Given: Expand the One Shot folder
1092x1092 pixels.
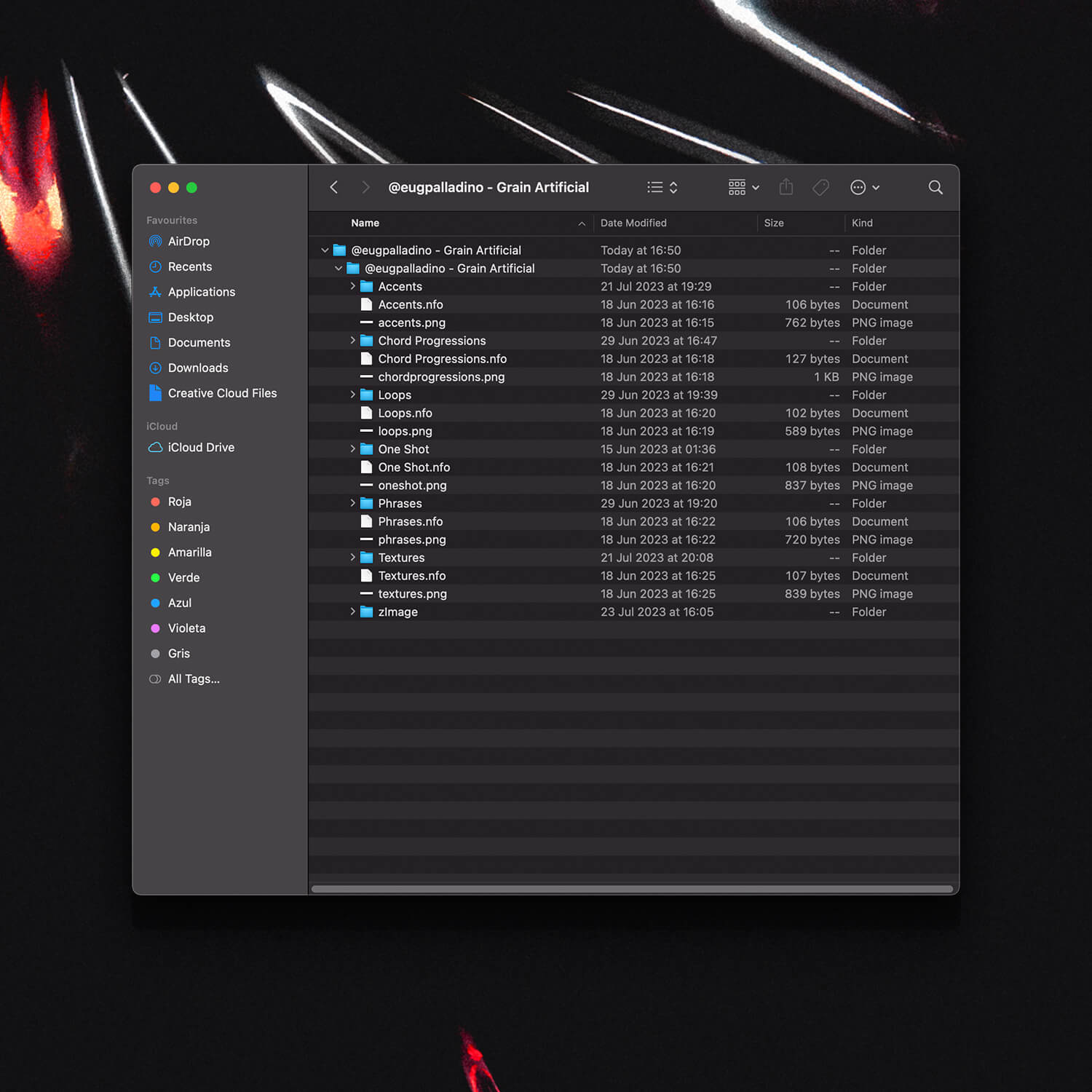Looking at the screenshot, I should [352, 448].
